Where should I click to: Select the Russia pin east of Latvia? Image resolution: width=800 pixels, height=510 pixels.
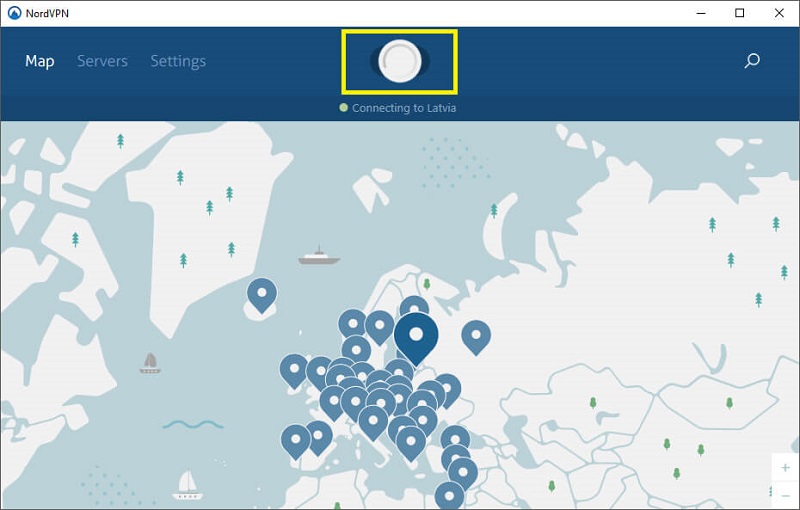476,335
